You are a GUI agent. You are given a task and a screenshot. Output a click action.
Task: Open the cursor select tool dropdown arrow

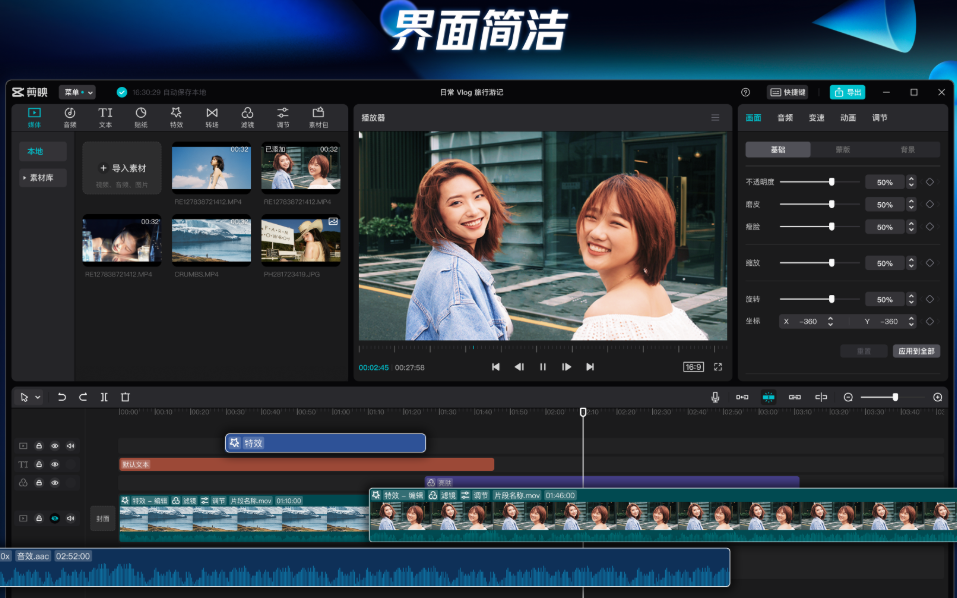38,397
